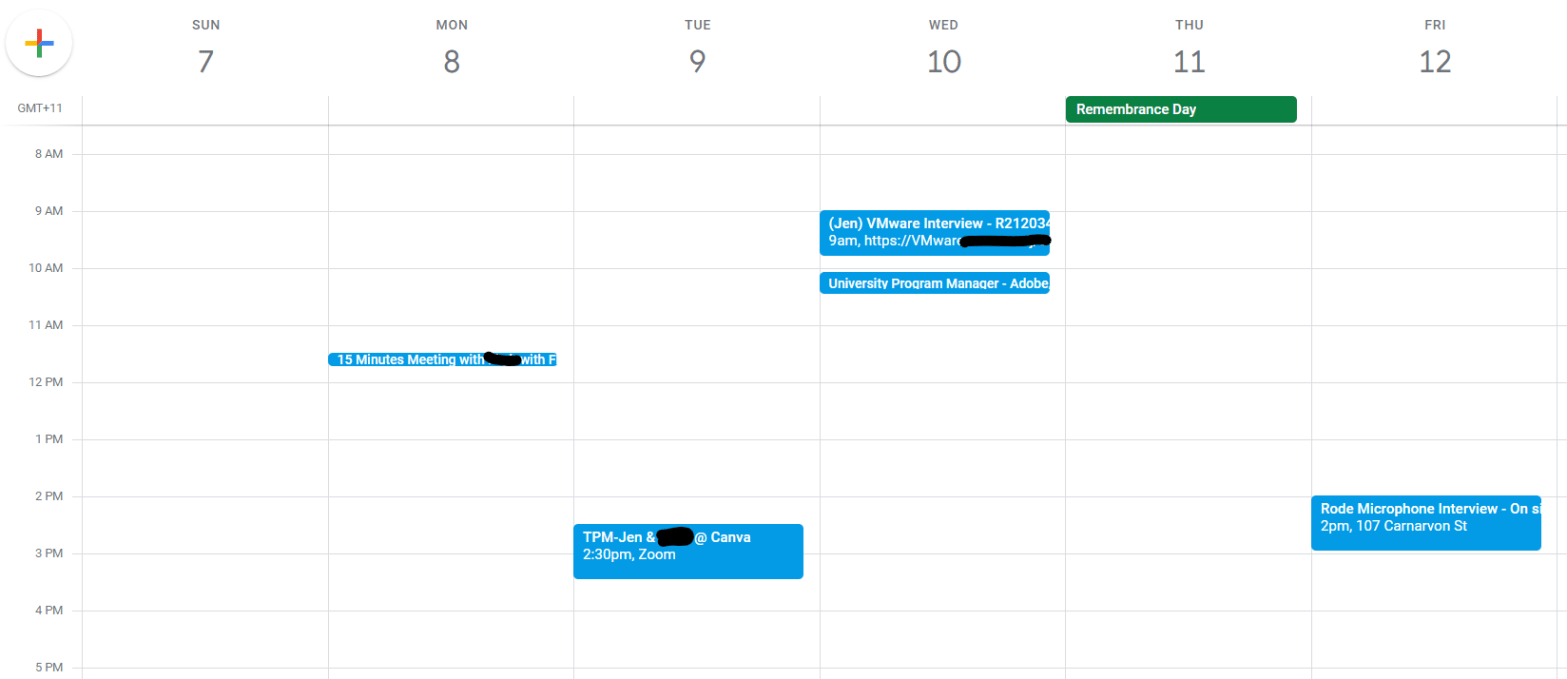Click the Wednesday 10 date number

[943, 62]
